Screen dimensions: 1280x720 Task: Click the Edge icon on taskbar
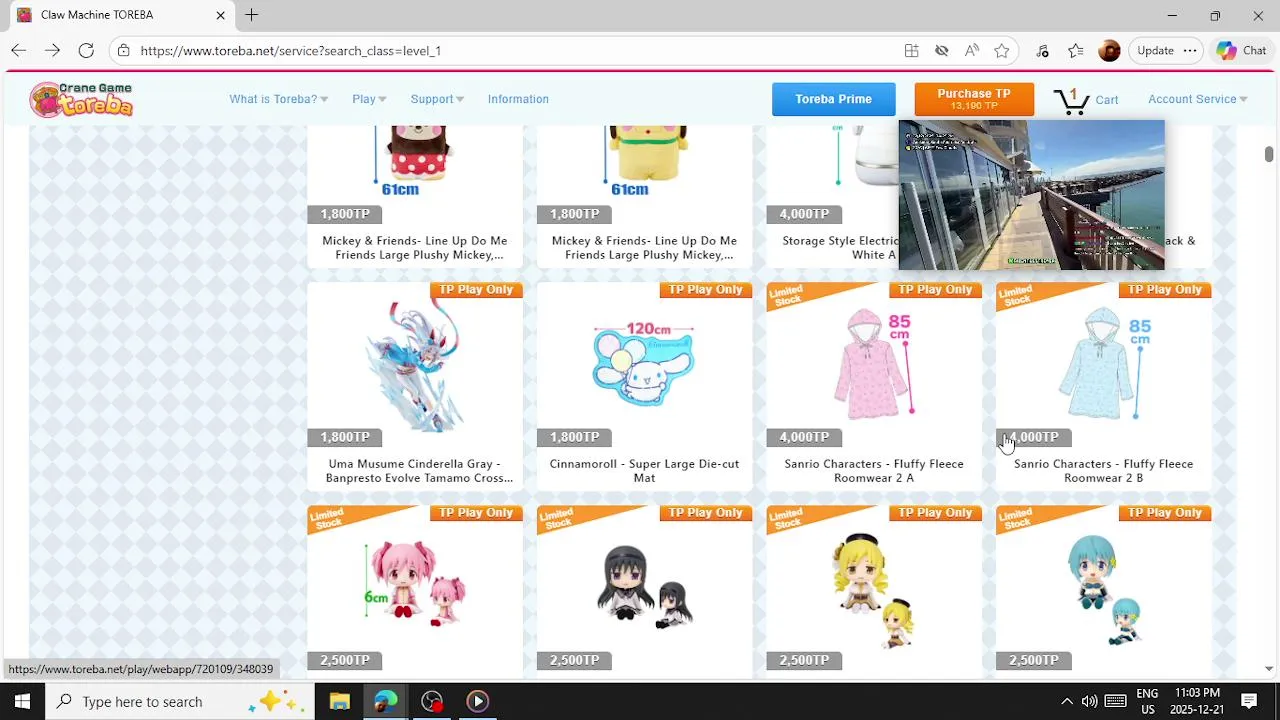click(x=385, y=701)
